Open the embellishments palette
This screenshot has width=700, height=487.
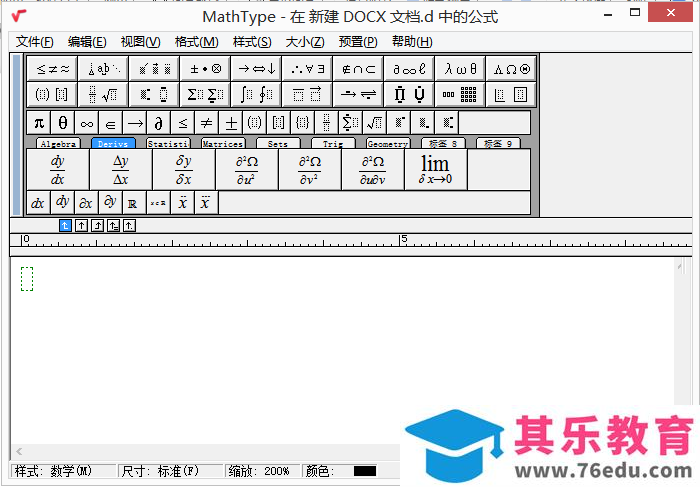(154, 69)
